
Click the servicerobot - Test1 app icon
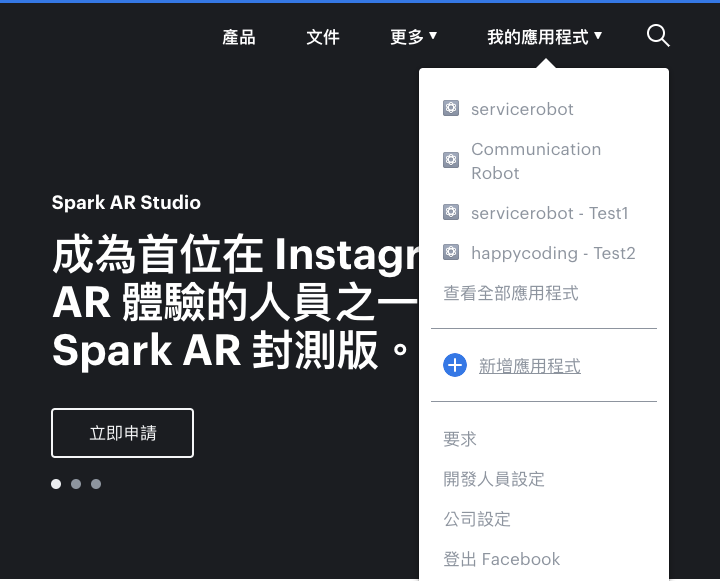[x=450, y=212]
